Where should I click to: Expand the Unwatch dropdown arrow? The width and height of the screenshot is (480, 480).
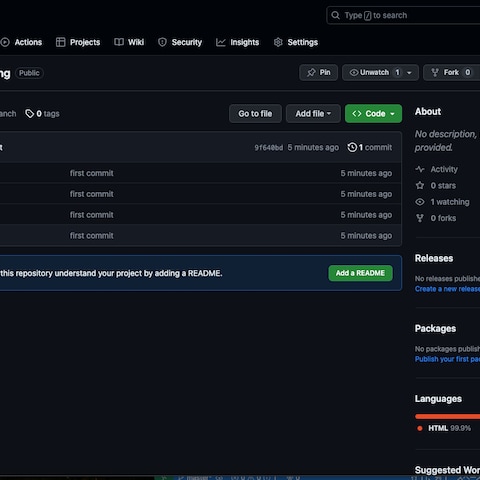(409, 73)
